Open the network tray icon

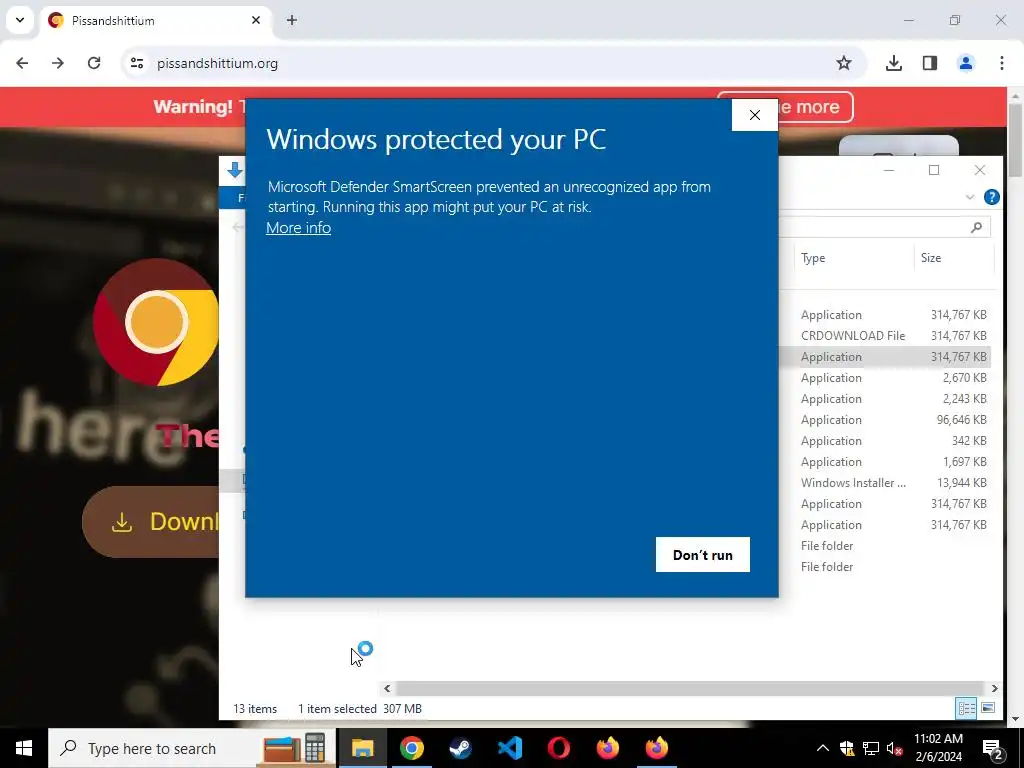(x=871, y=748)
